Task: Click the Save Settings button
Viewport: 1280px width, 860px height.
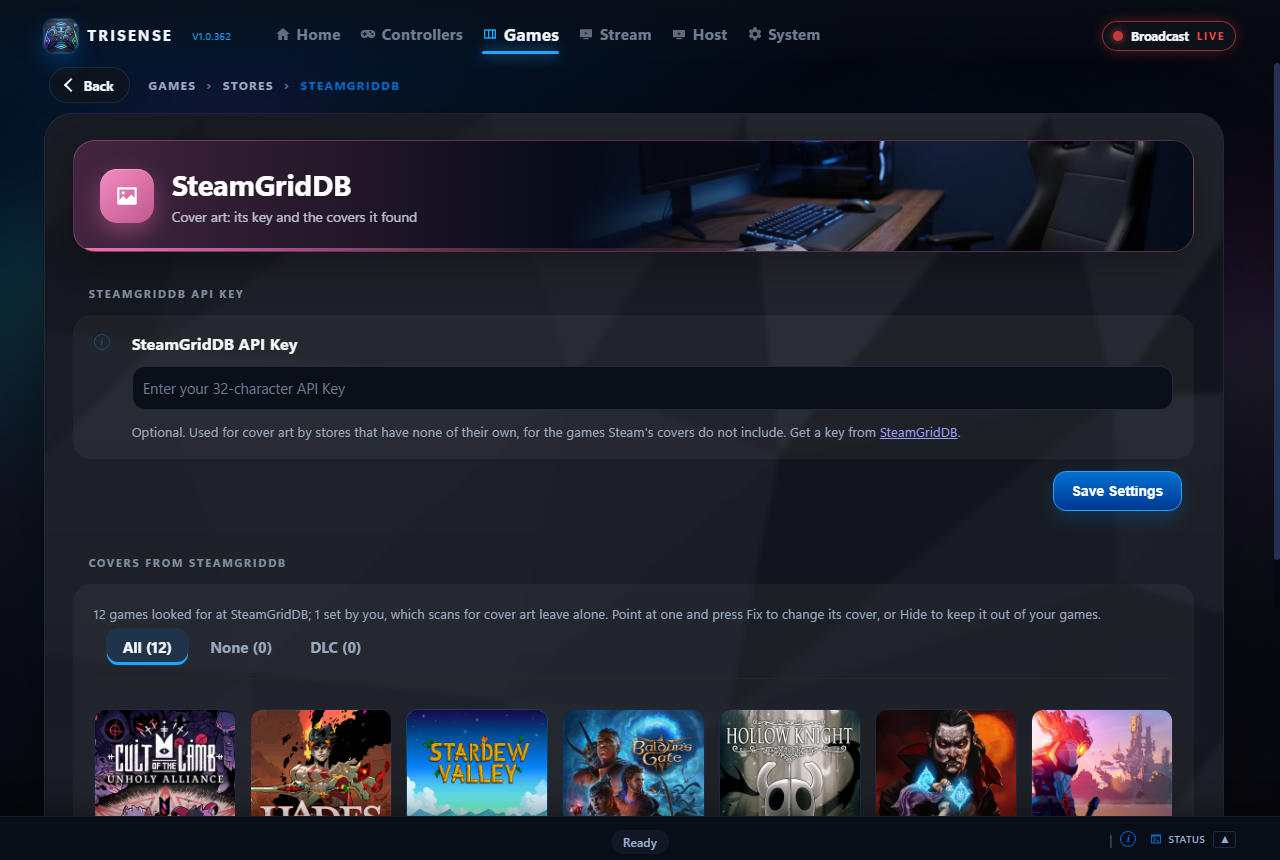Action: (x=1117, y=491)
